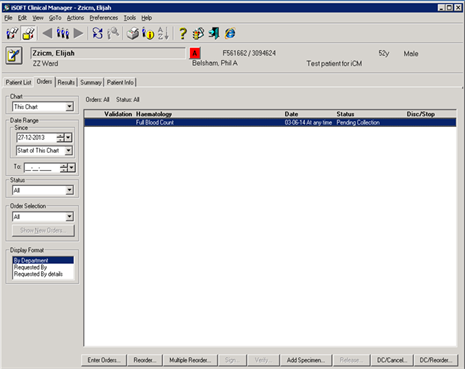Click the red alert A indicator
465x369 pixels.
(195, 53)
